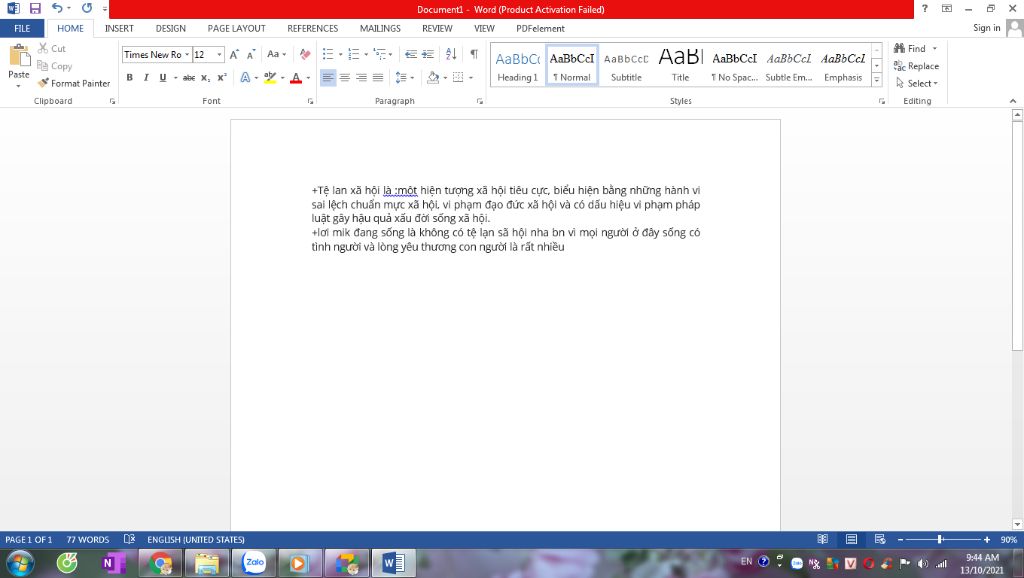Go to the REFERENCES tab

pos(313,28)
